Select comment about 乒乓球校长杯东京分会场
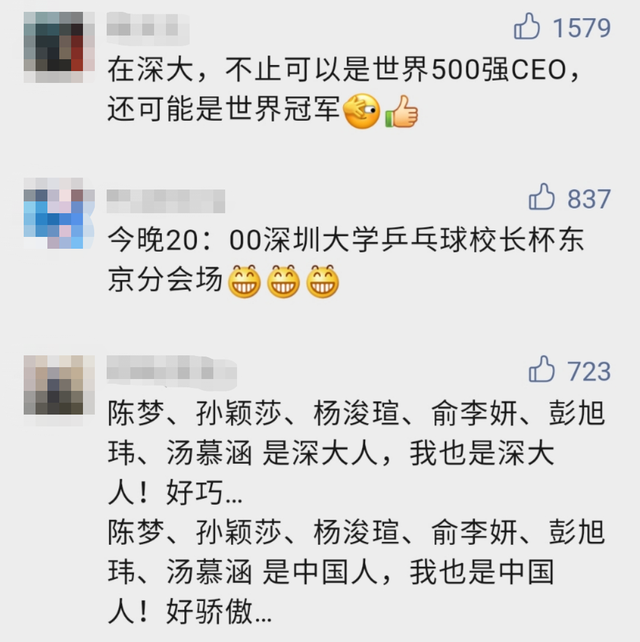Image resolution: width=640 pixels, height=642 pixels. (x=346, y=260)
